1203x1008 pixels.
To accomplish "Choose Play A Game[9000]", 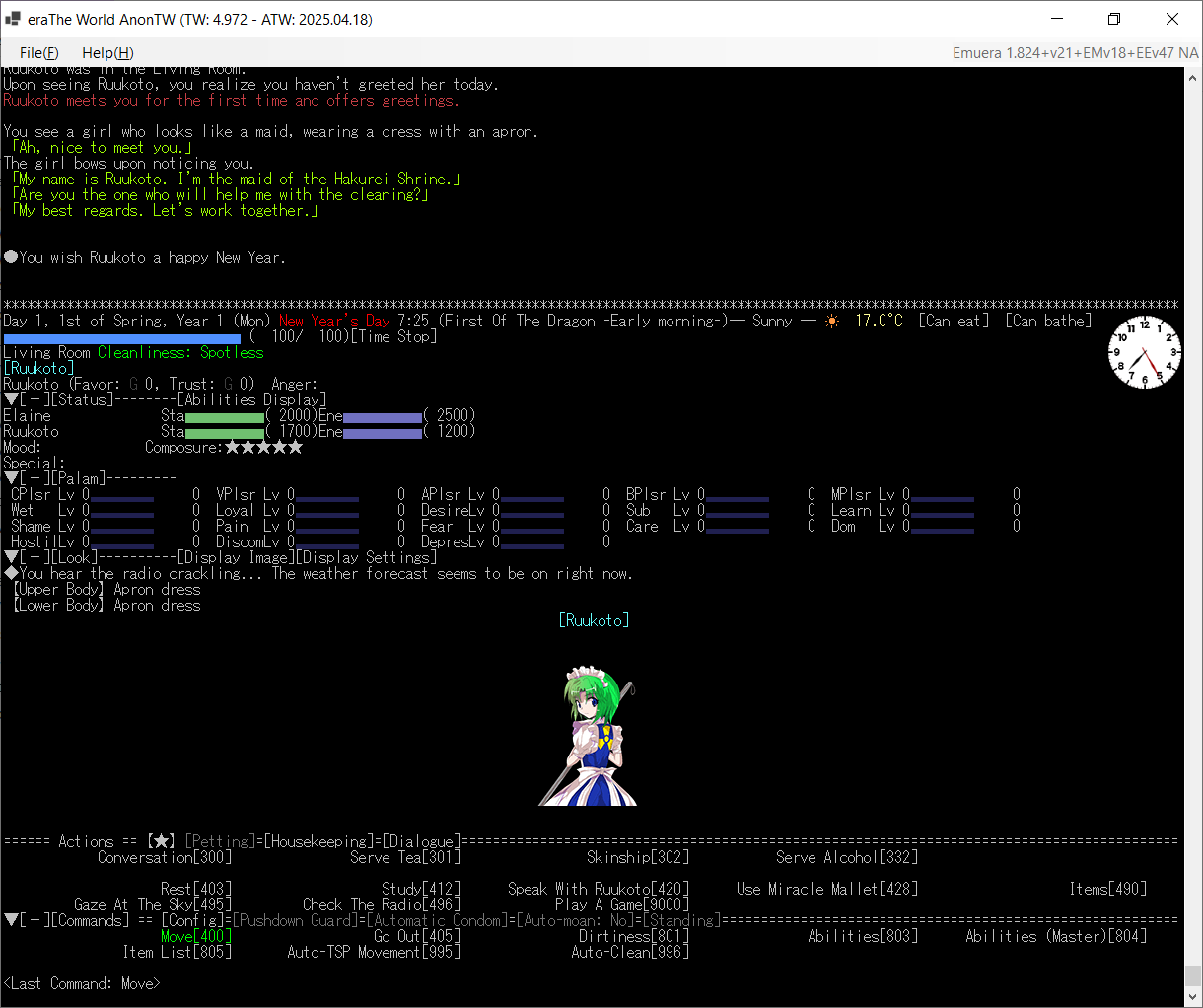I will click(x=622, y=904).
